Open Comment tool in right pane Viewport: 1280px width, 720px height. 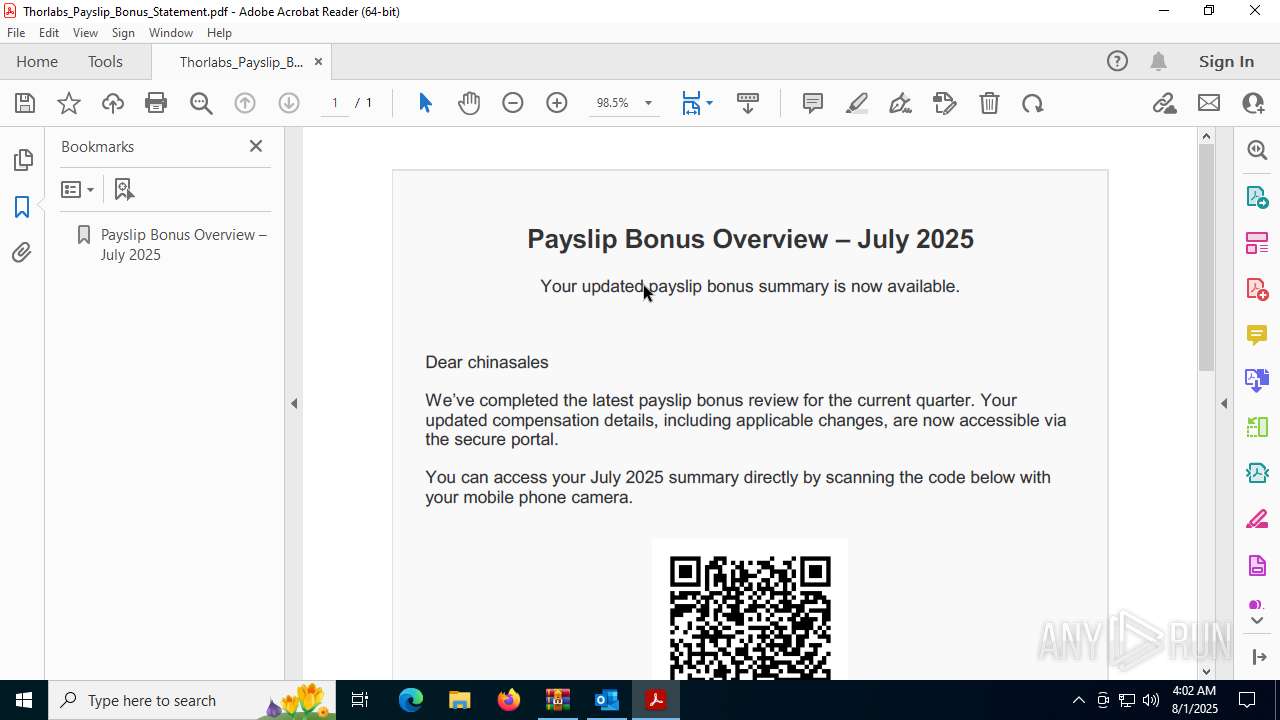point(1257,335)
